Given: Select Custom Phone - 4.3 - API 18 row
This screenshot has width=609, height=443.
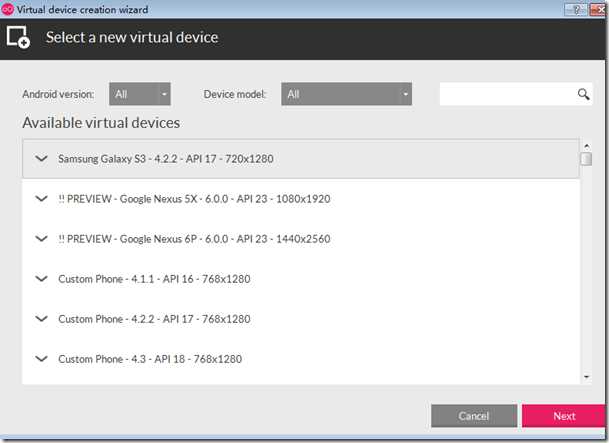Looking at the screenshot, I should point(301,359).
